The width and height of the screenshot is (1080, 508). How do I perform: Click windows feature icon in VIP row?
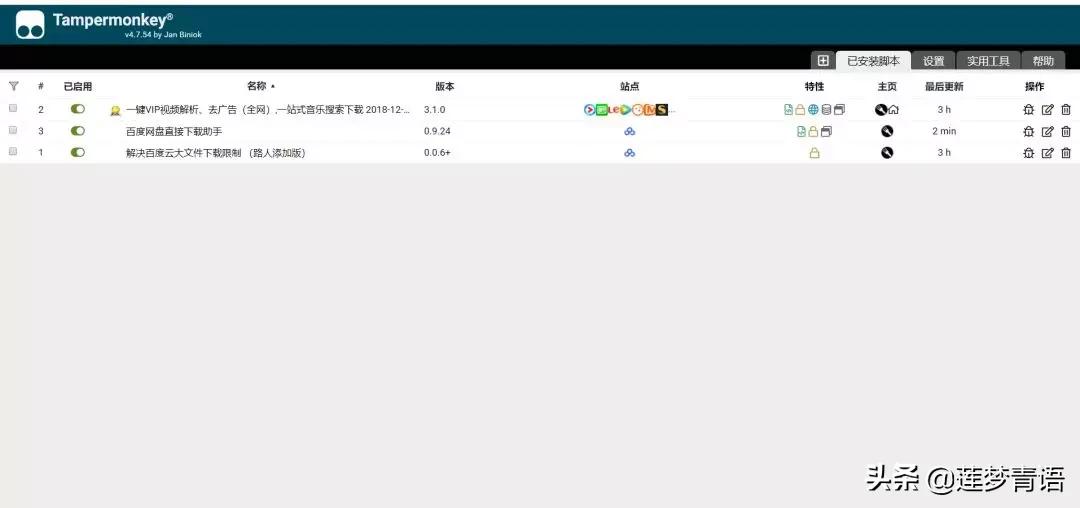click(x=839, y=109)
